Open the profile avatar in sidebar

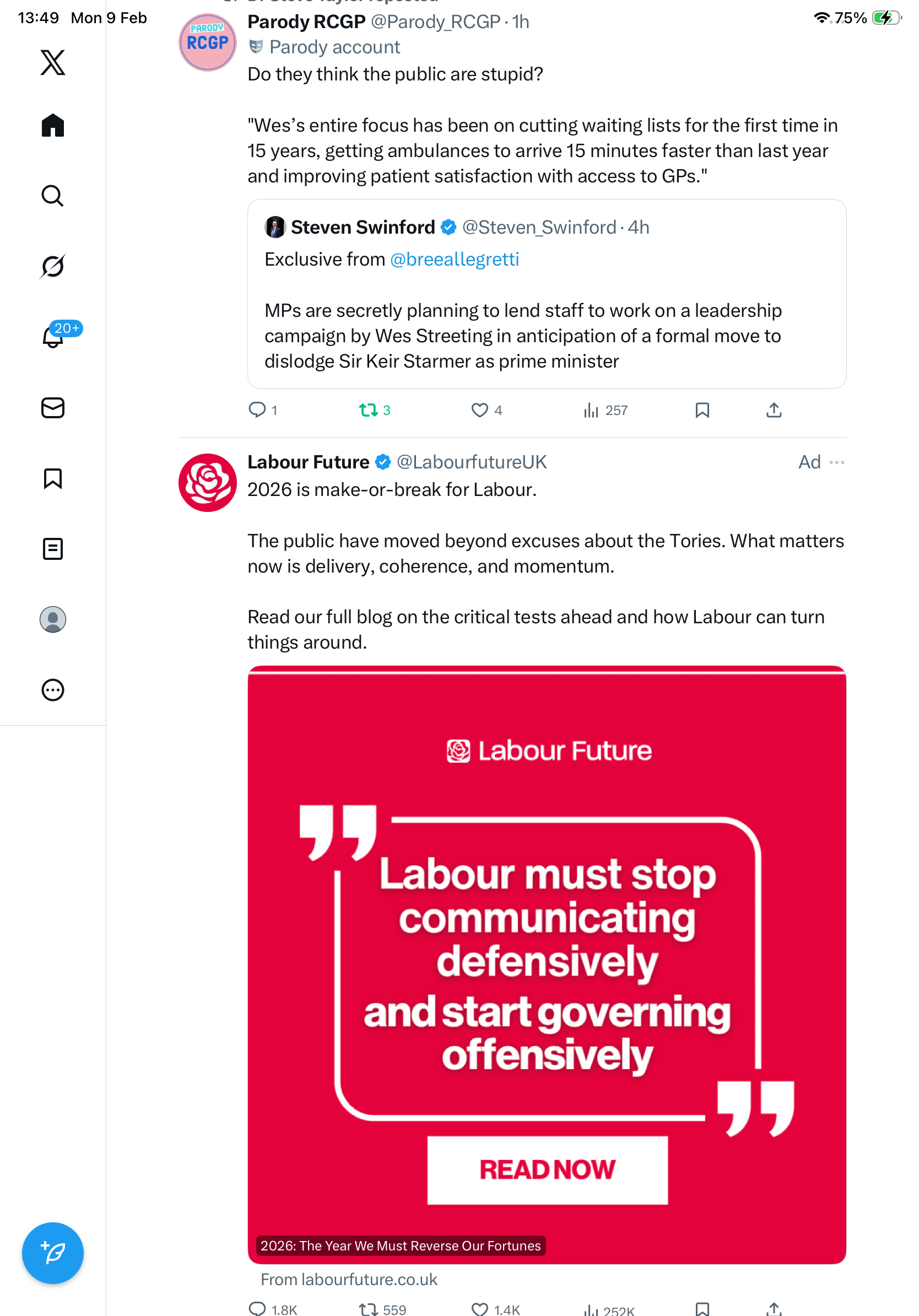pos(53,619)
